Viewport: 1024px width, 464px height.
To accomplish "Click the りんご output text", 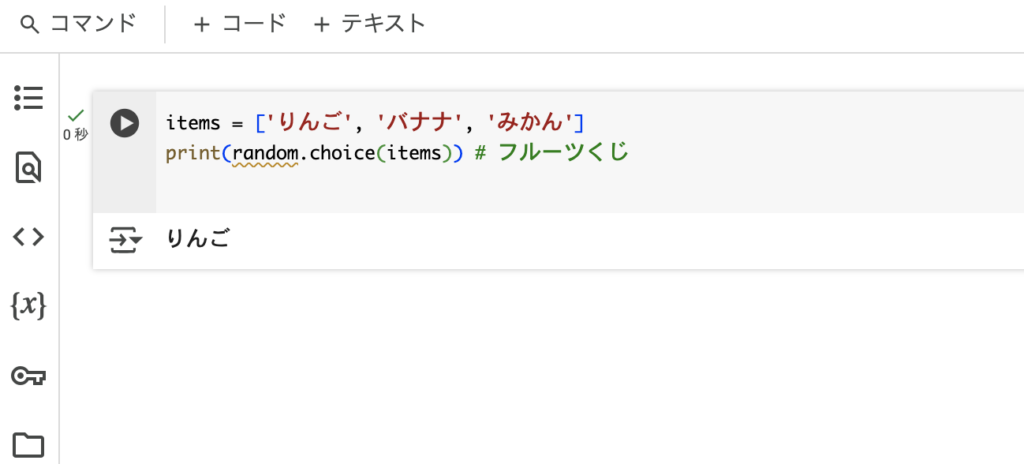I will click(x=199, y=240).
